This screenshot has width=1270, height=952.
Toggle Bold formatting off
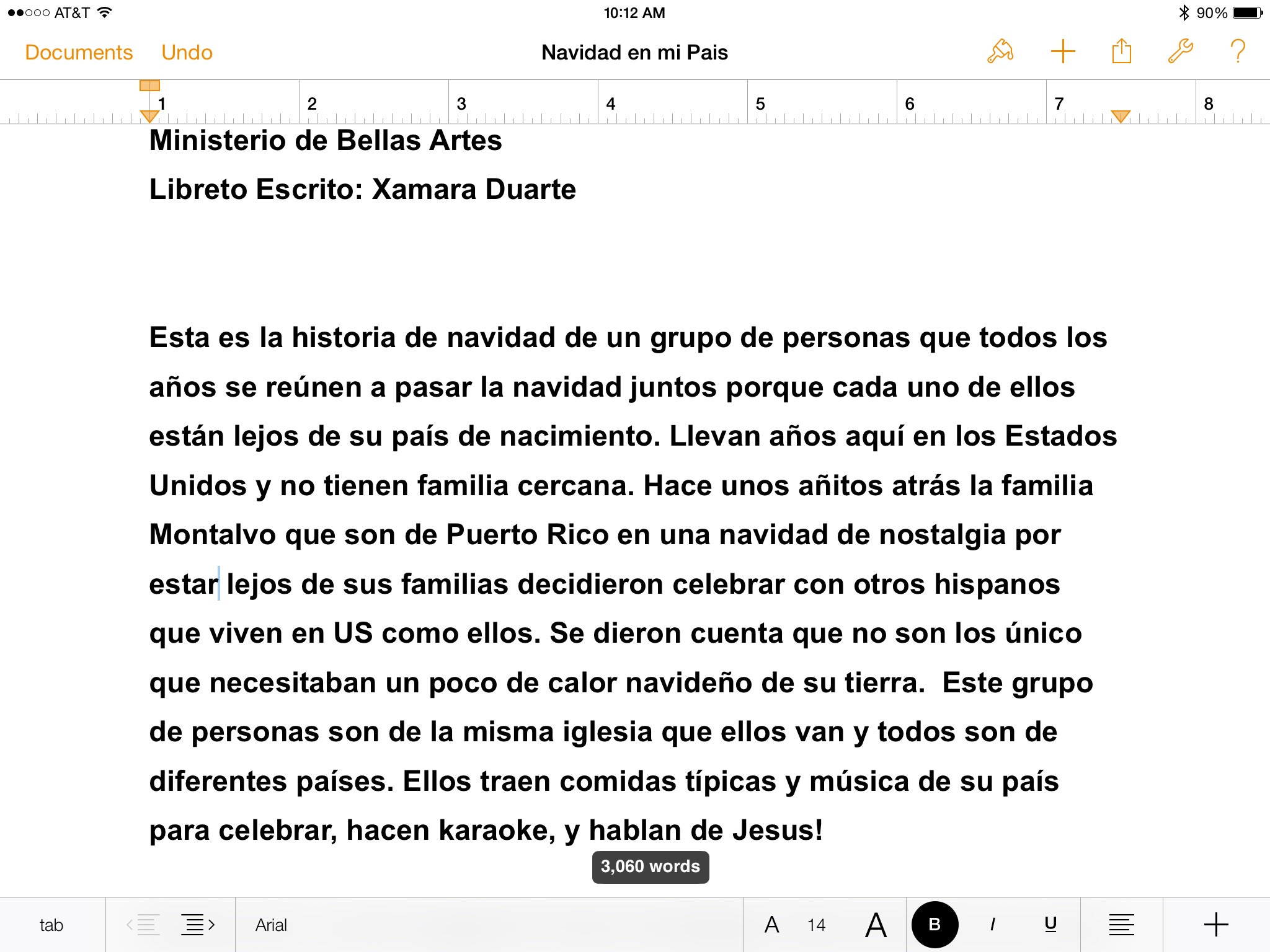click(935, 925)
